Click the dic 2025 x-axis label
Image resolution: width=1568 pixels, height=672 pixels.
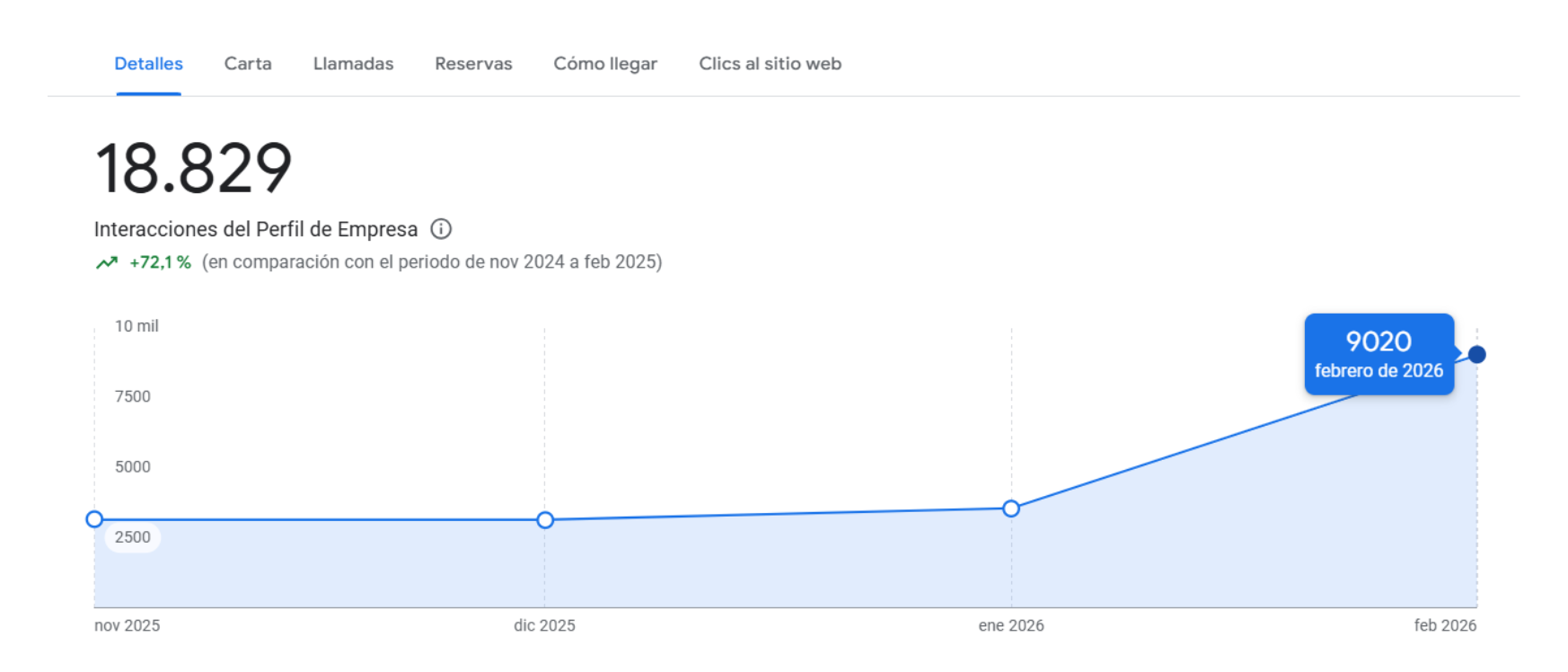544,625
